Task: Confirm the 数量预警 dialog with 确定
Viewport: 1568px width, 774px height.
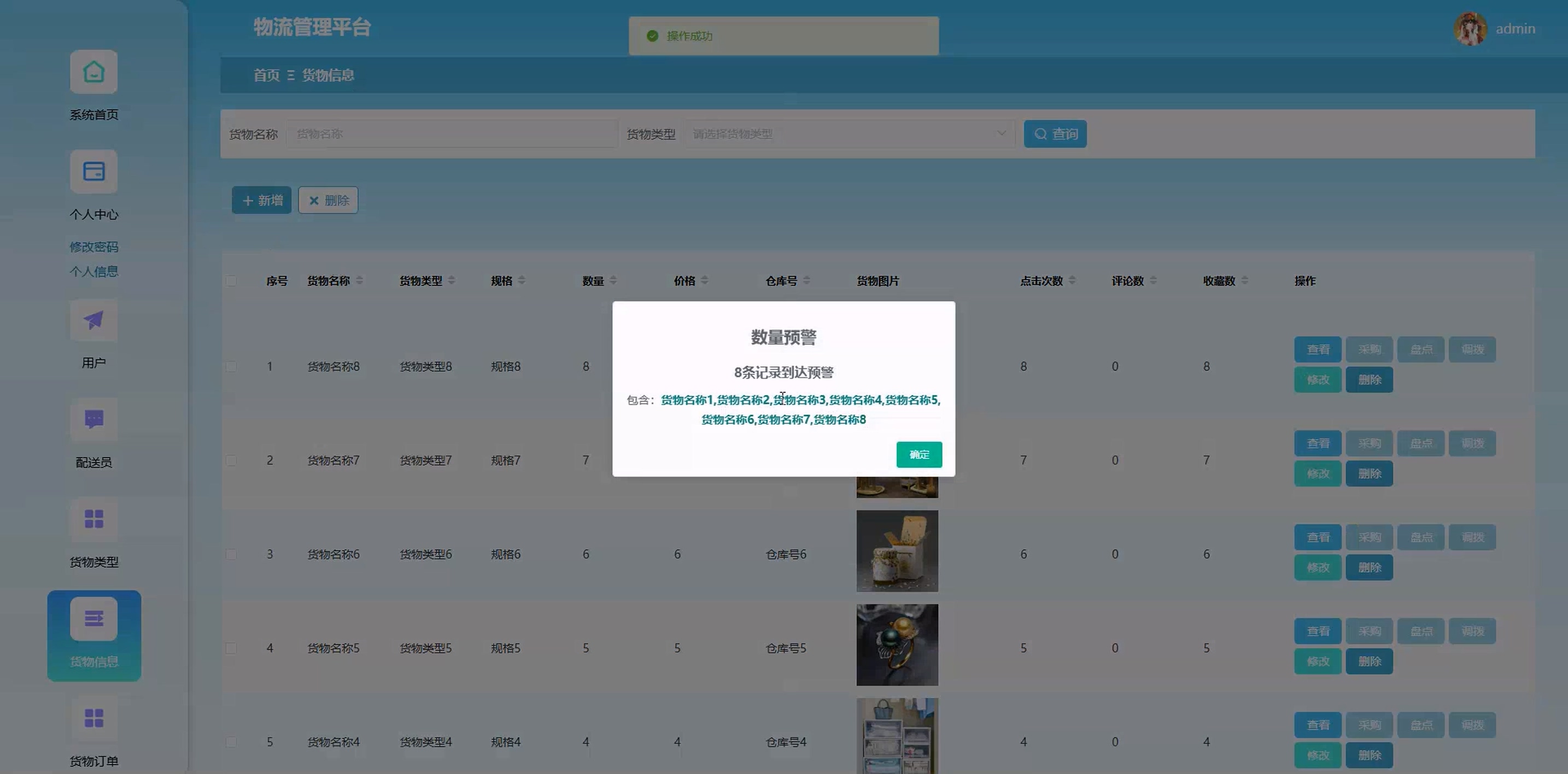Action: [918, 455]
